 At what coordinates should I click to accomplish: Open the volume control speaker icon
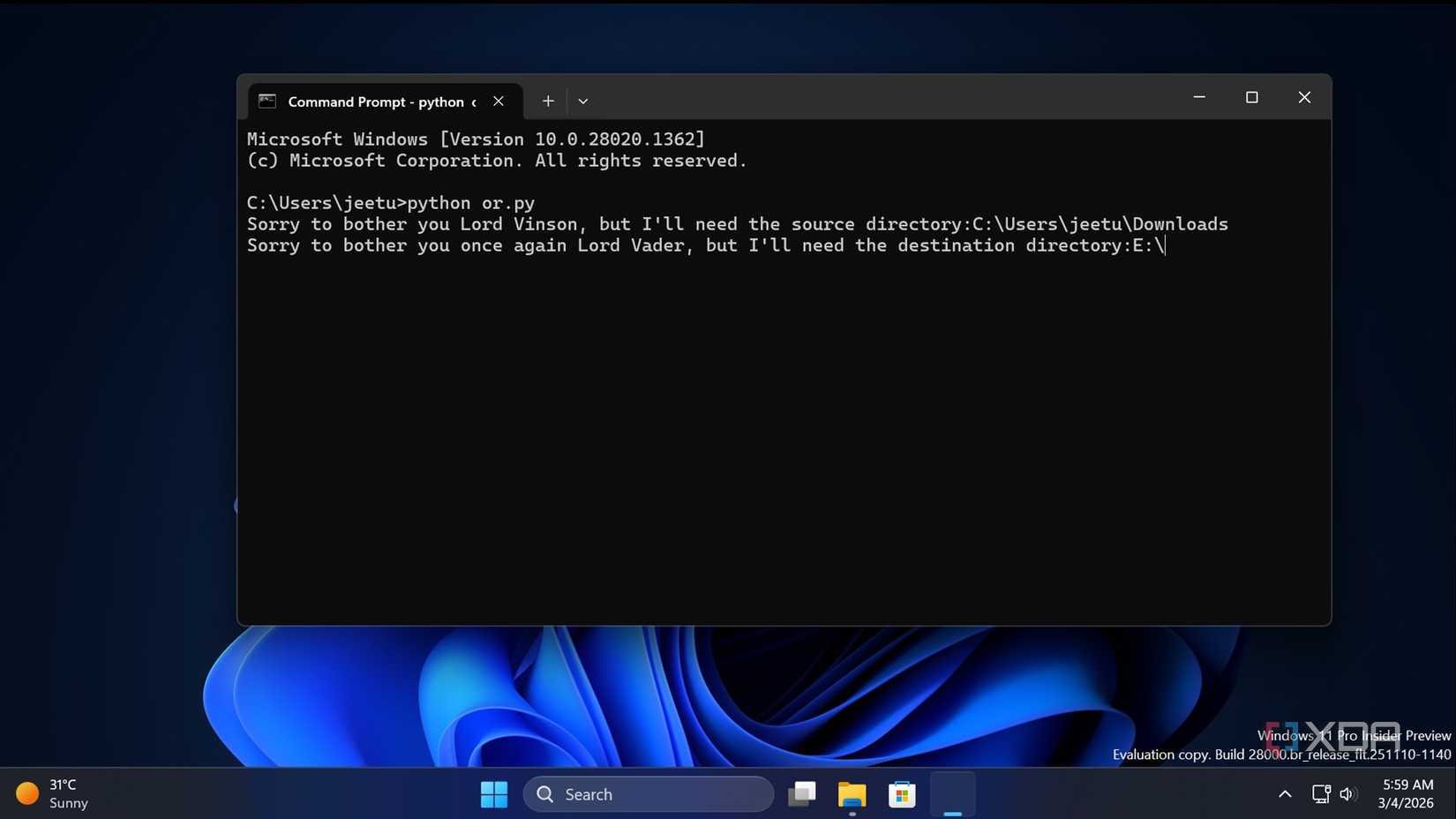pyautogui.click(x=1347, y=794)
